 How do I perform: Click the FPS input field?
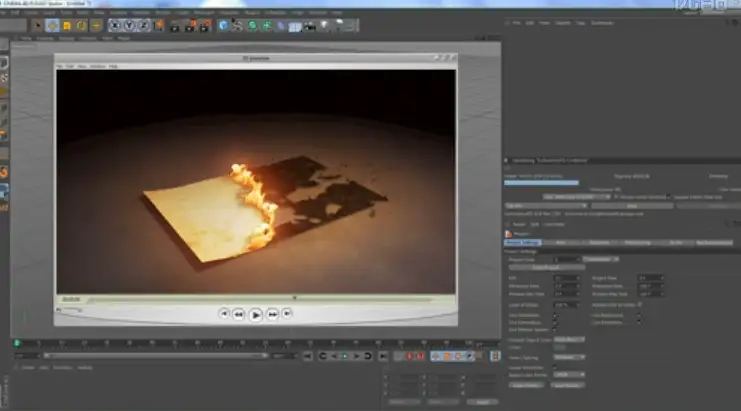point(566,278)
